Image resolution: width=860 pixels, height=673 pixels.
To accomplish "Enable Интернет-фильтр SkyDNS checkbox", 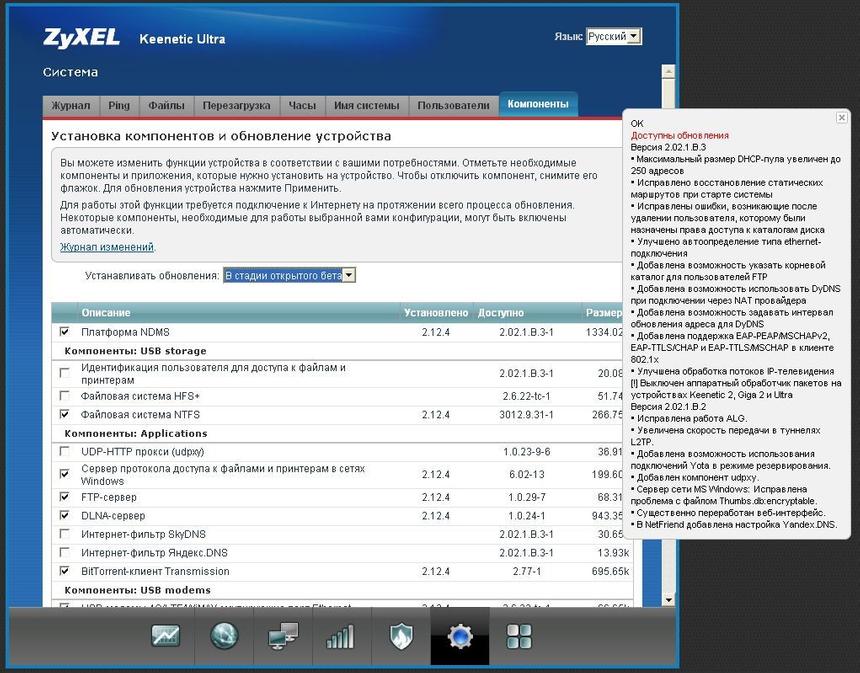I will coord(65,534).
